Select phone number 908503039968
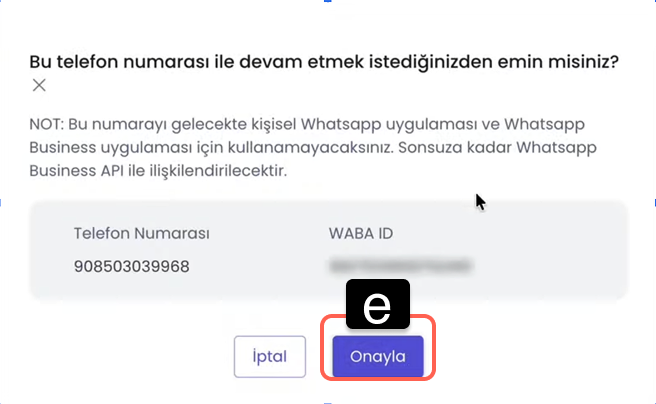This screenshot has height=404, width=656. (x=131, y=267)
